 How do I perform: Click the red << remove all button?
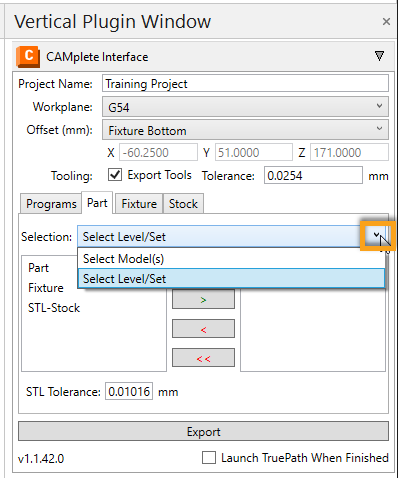coord(203,358)
